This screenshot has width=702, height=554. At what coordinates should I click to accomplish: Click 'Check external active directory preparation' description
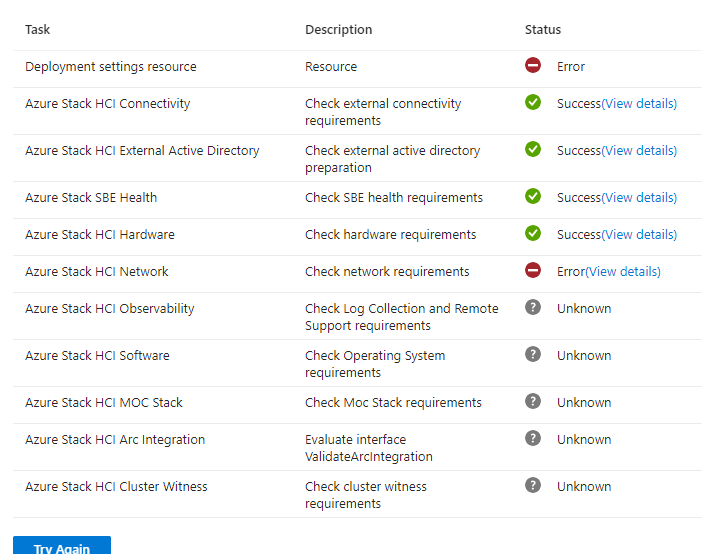coord(393,159)
